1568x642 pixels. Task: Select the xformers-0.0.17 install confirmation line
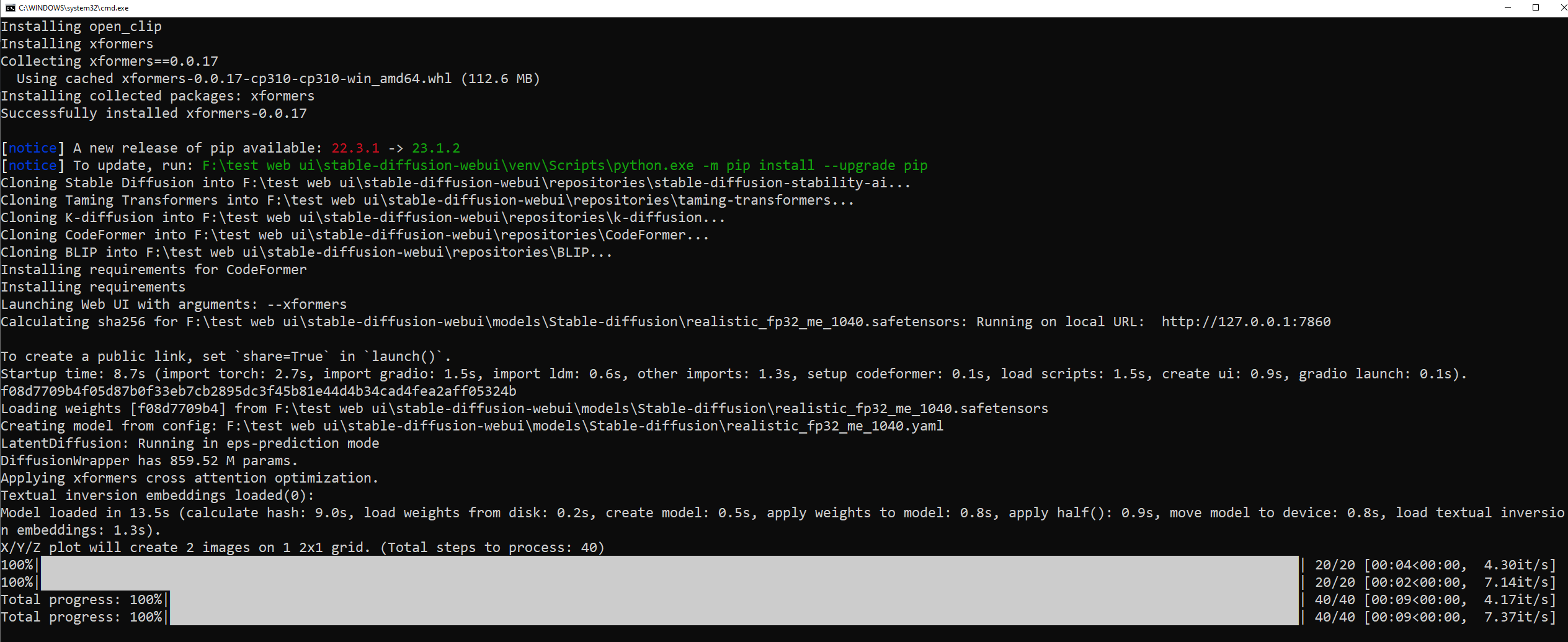(x=153, y=113)
